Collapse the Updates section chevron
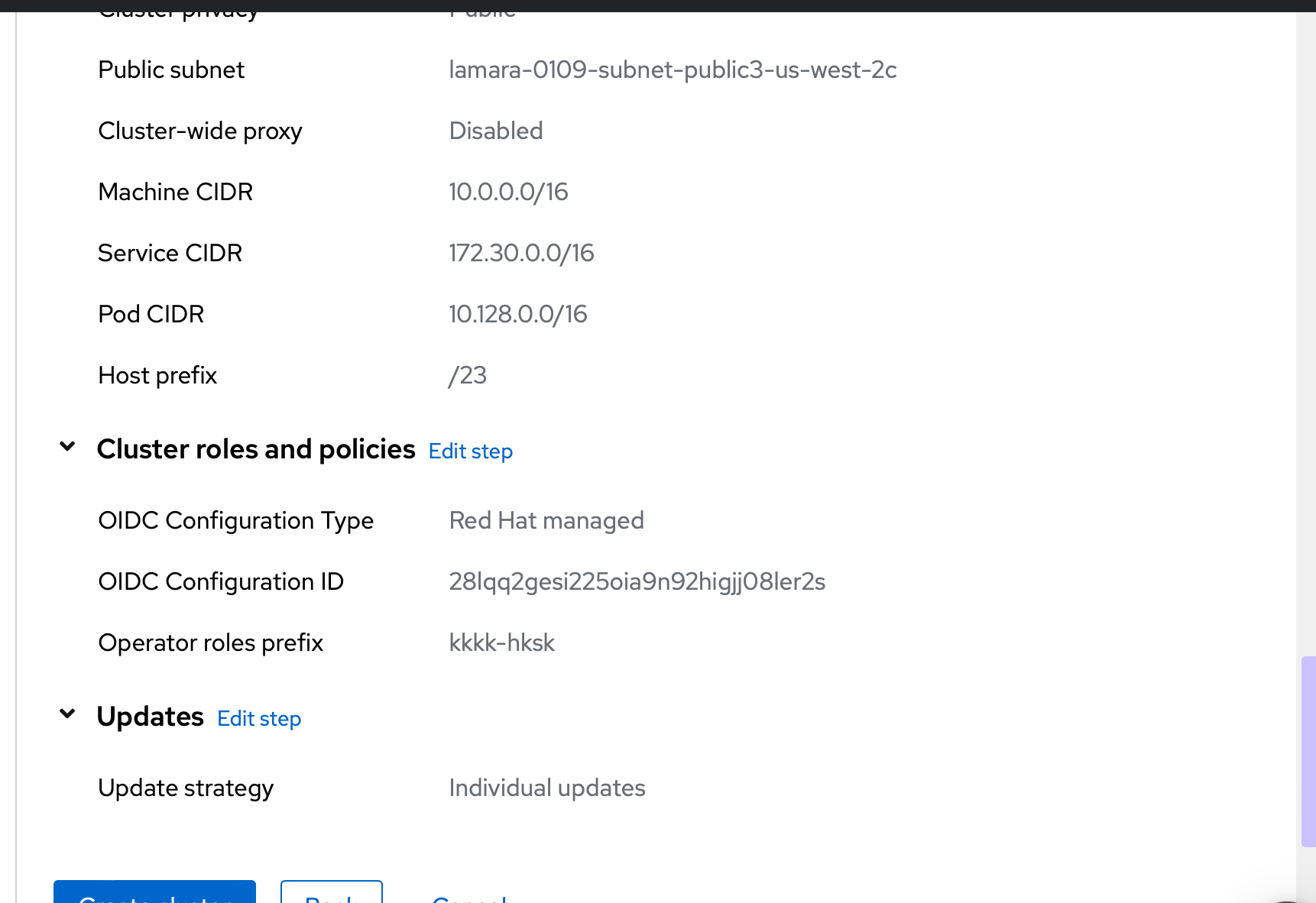Image resolution: width=1316 pixels, height=903 pixels. [x=67, y=714]
